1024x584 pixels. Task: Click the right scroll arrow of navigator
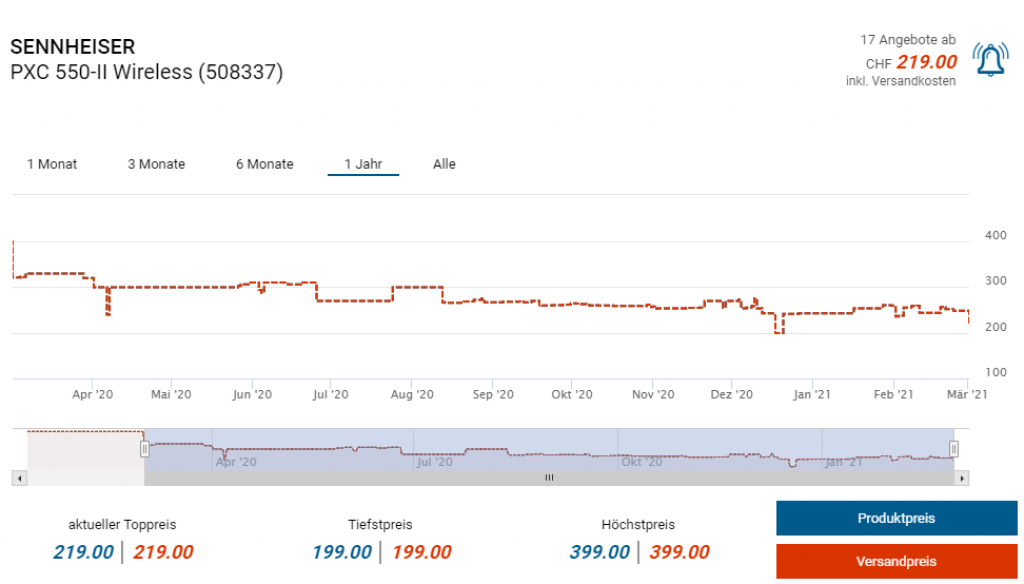[961, 478]
